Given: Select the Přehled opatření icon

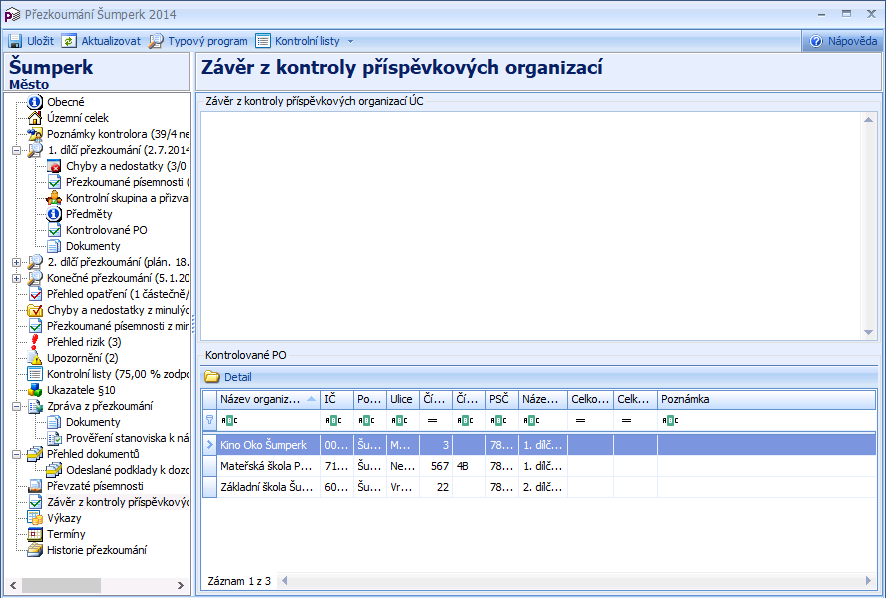Looking at the screenshot, I should 35,294.
